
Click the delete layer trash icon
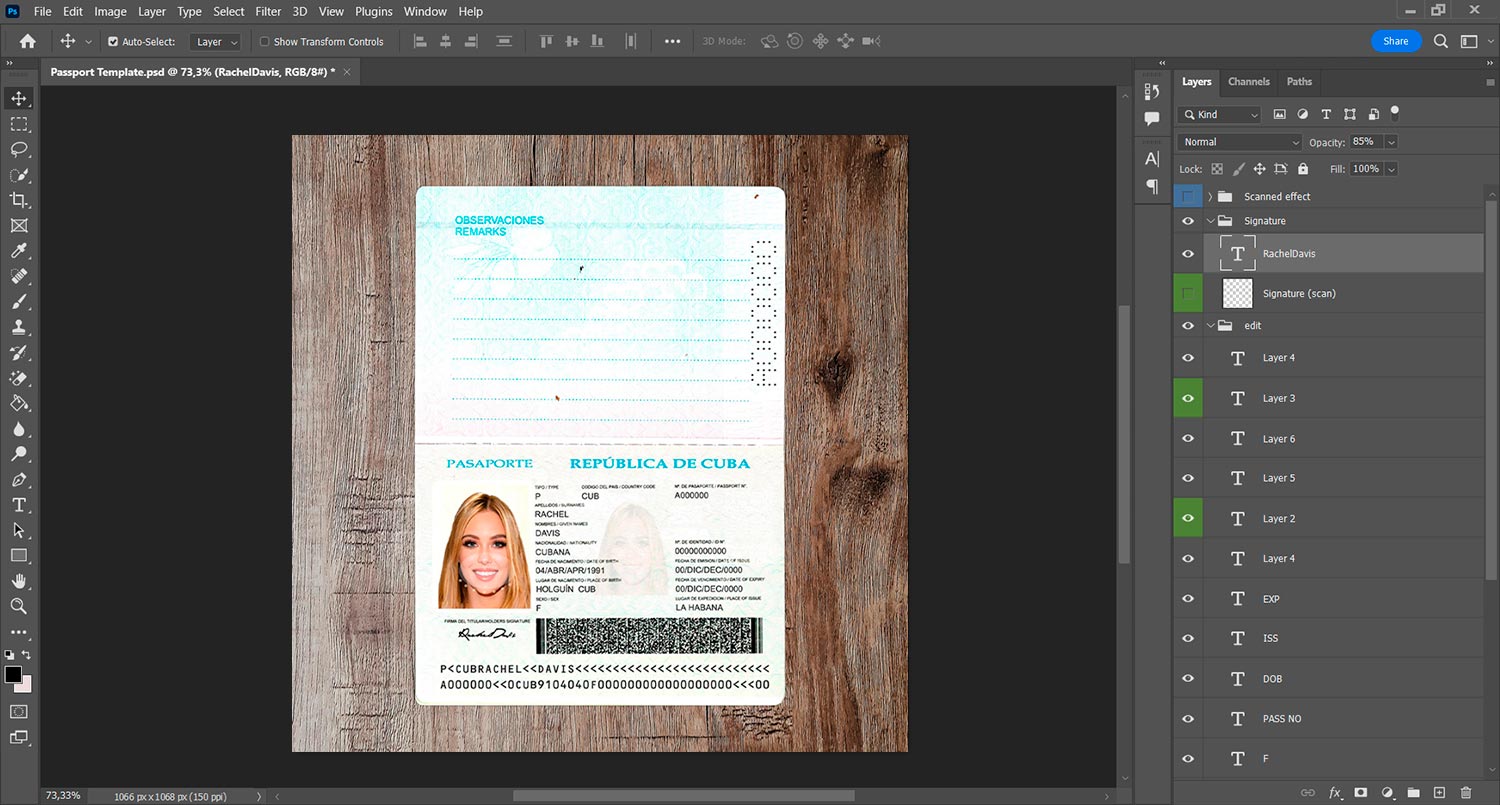1466,793
